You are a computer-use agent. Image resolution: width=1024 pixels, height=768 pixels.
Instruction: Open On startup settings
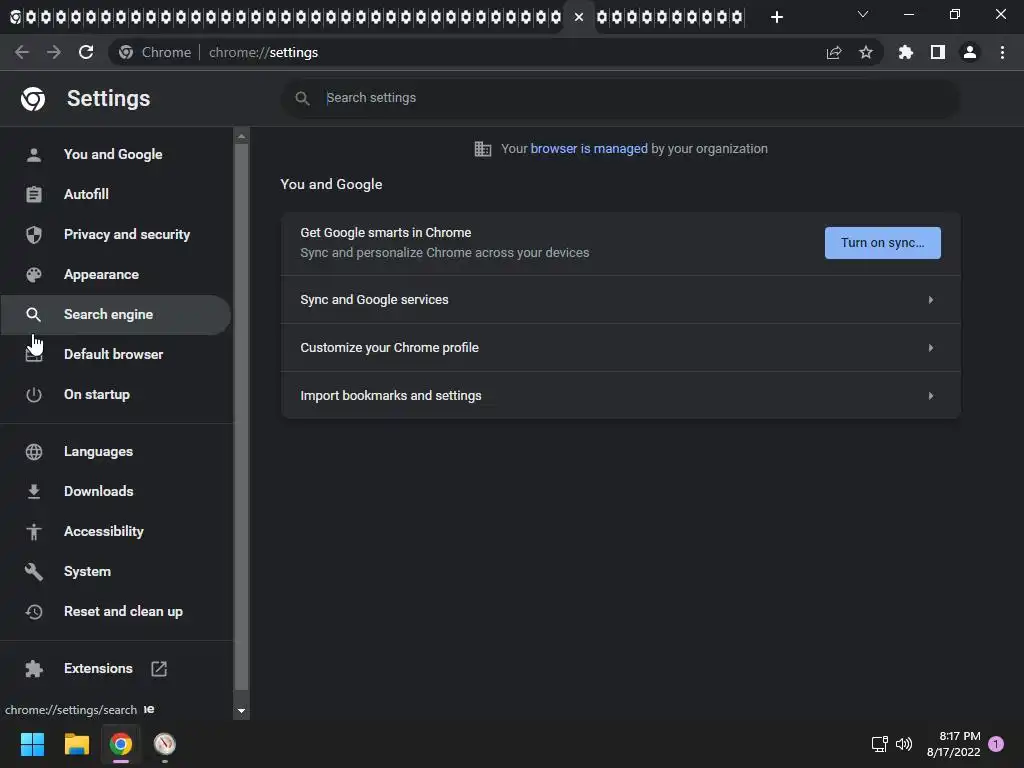tap(97, 394)
